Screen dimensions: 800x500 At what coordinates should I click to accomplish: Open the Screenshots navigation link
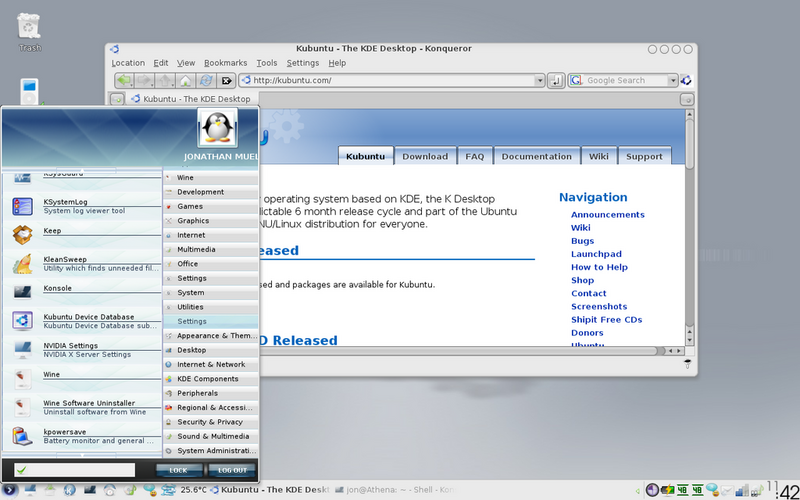599,307
